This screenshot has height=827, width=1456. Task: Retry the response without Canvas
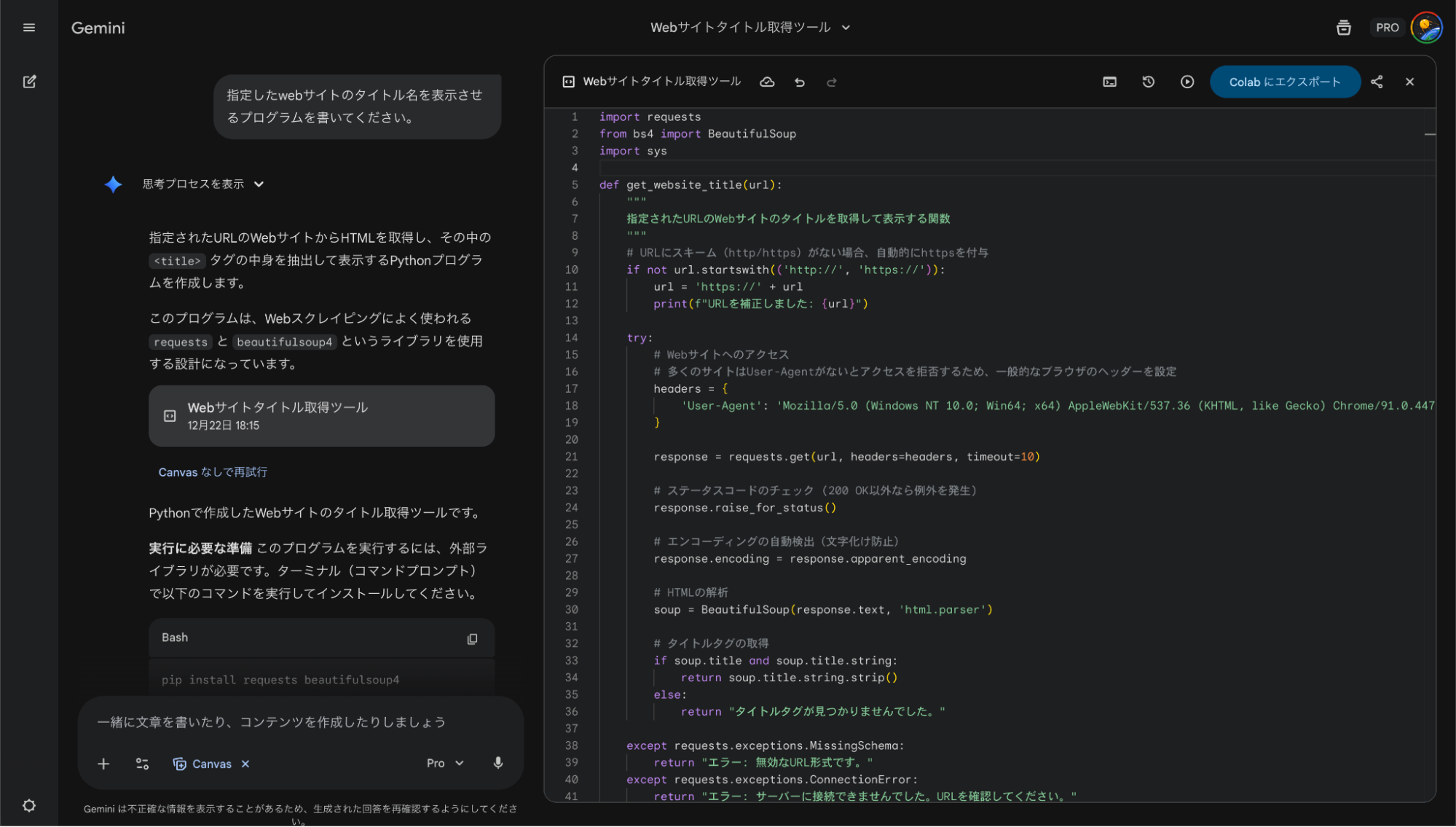tap(212, 471)
